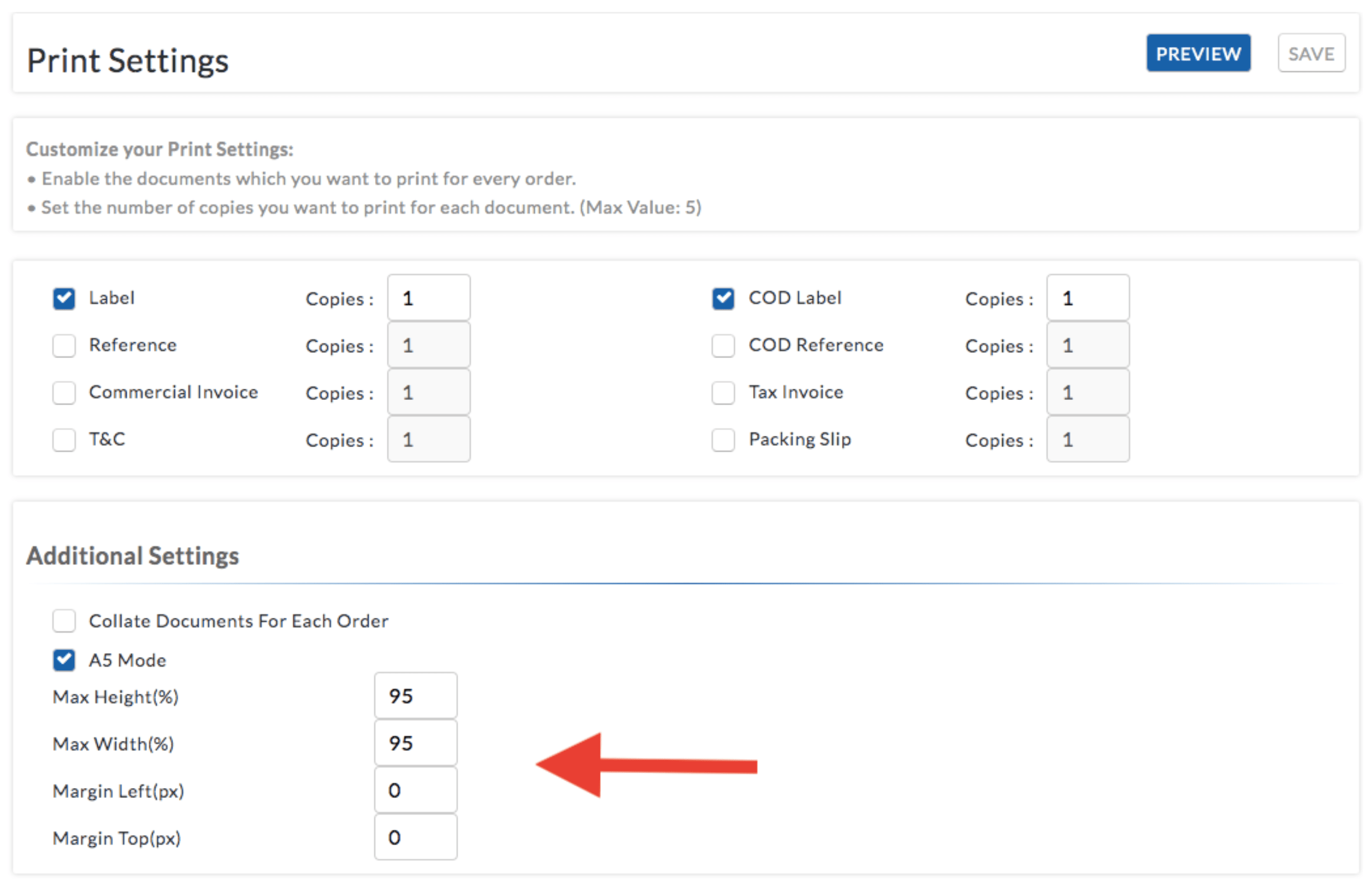Viewport: 1372px width, 884px height.
Task: Click the SAVE button
Action: point(1311,54)
